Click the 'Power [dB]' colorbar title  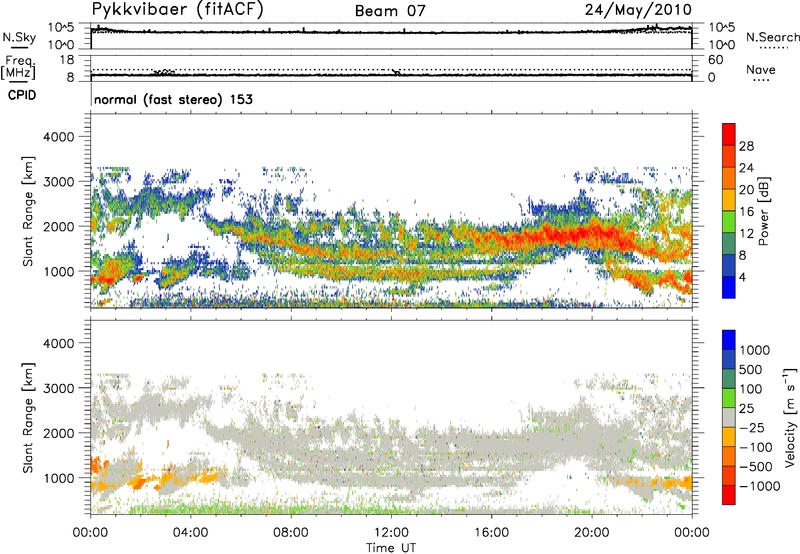(x=764, y=211)
